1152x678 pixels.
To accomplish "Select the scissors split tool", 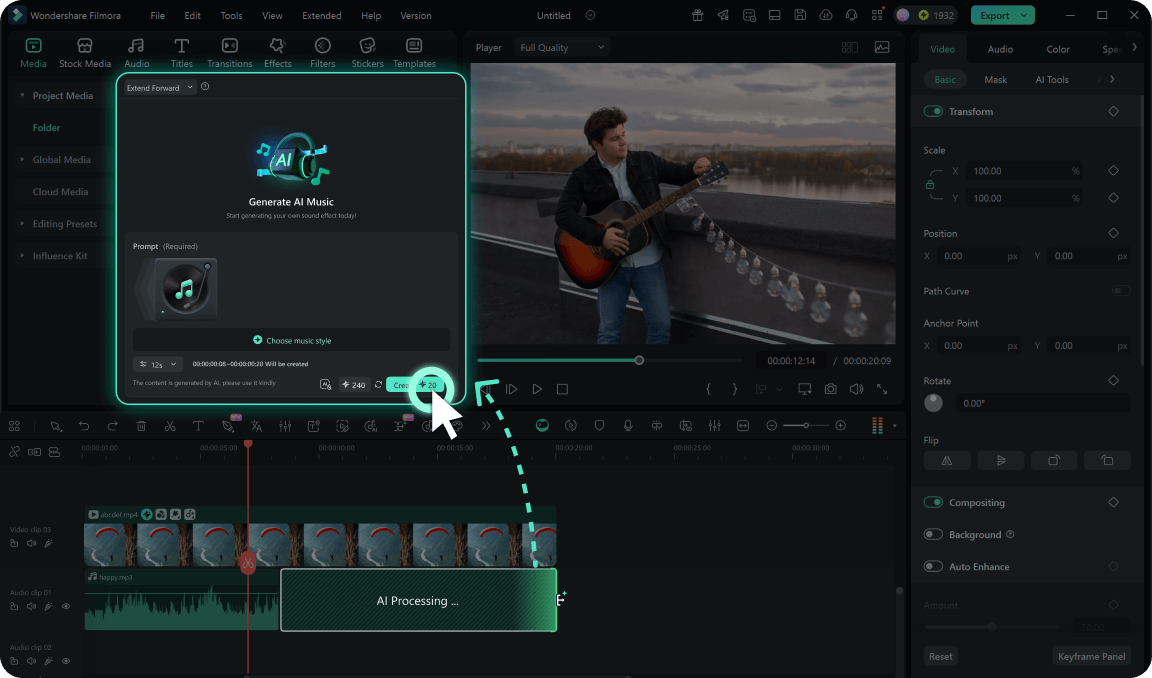I will pyautogui.click(x=170, y=426).
